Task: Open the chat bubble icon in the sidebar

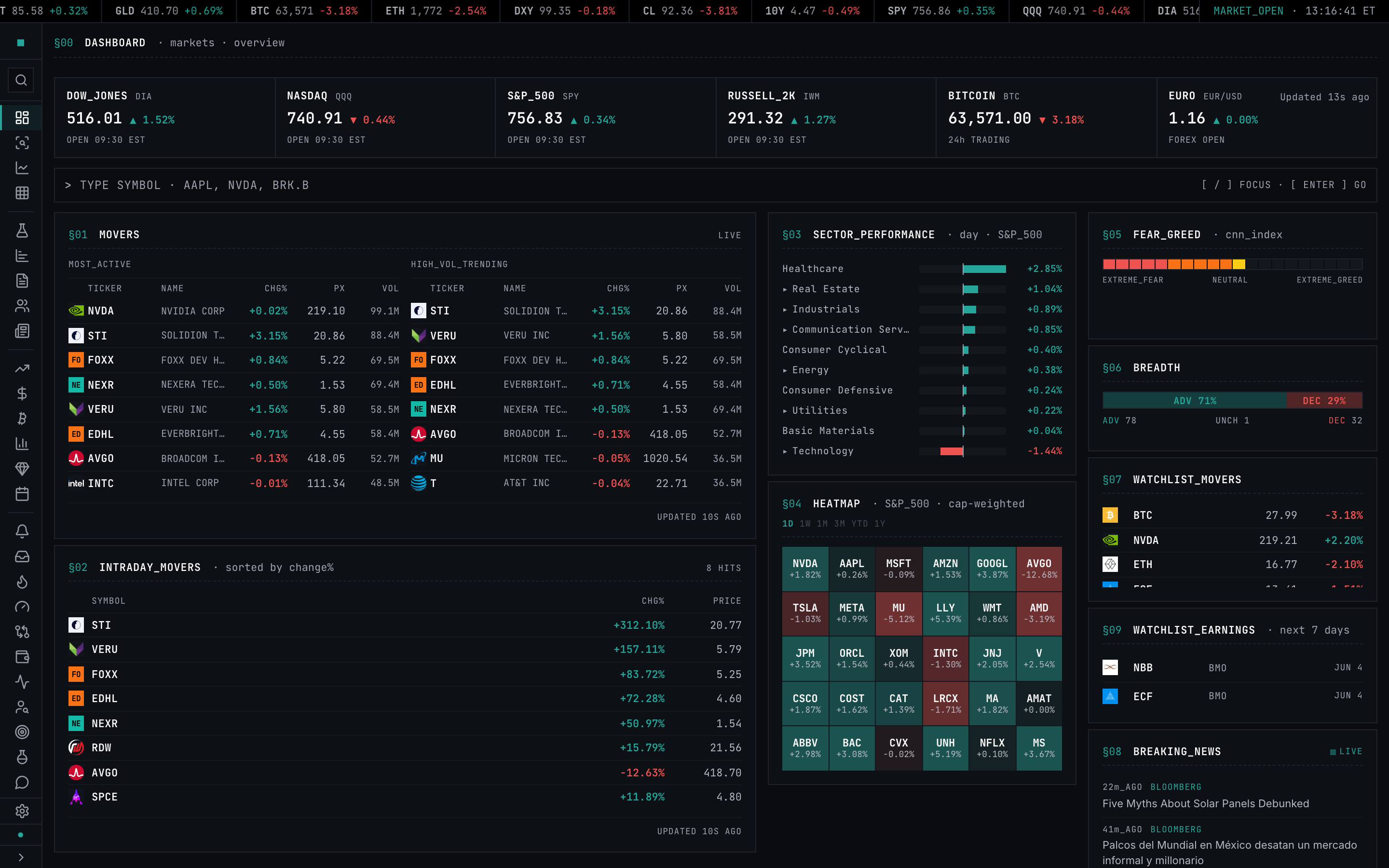Action: tap(22, 783)
